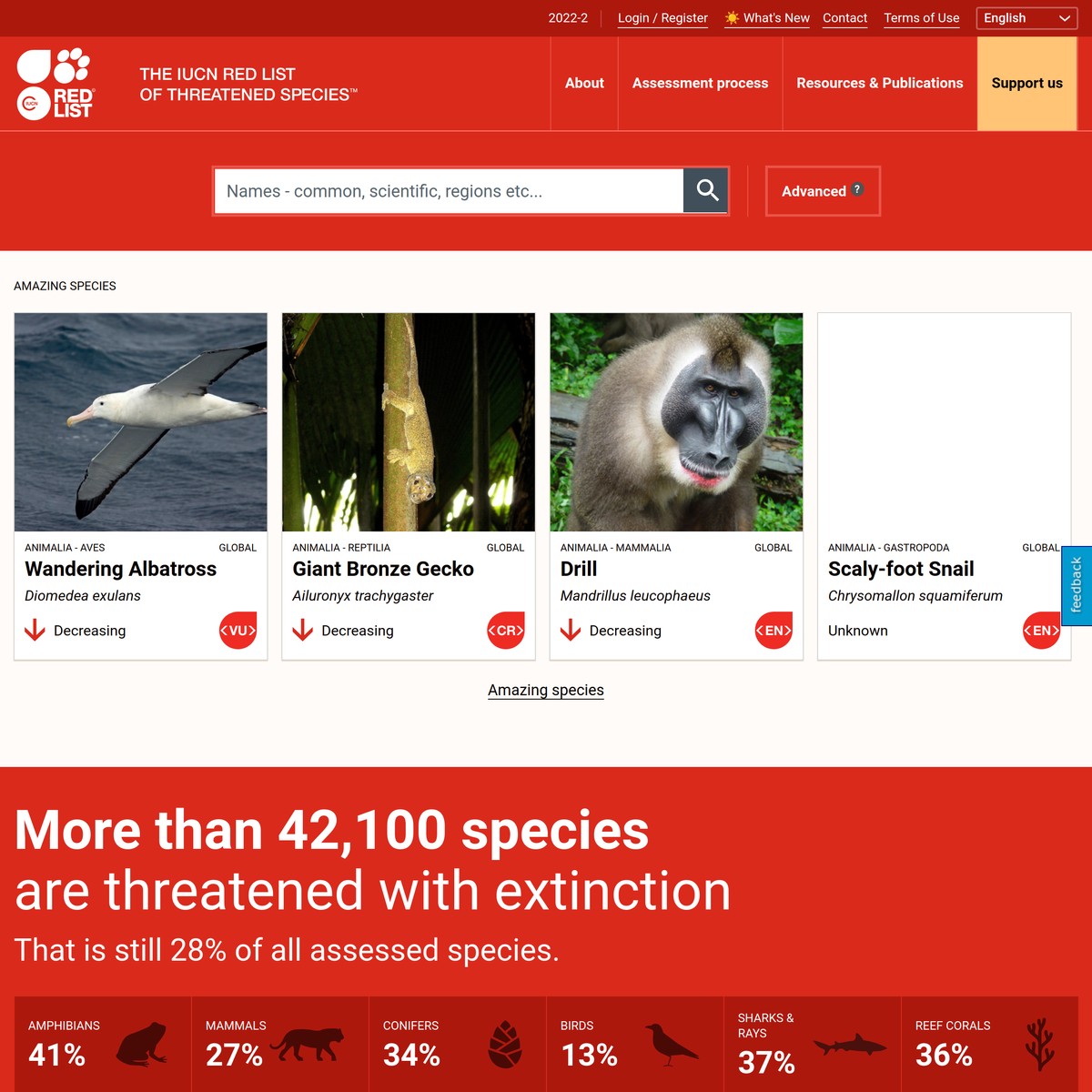Screen dimensions: 1092x1092
Task: Open the CR badge for Giant Bronze Gecko
Action: coord(505,630)
